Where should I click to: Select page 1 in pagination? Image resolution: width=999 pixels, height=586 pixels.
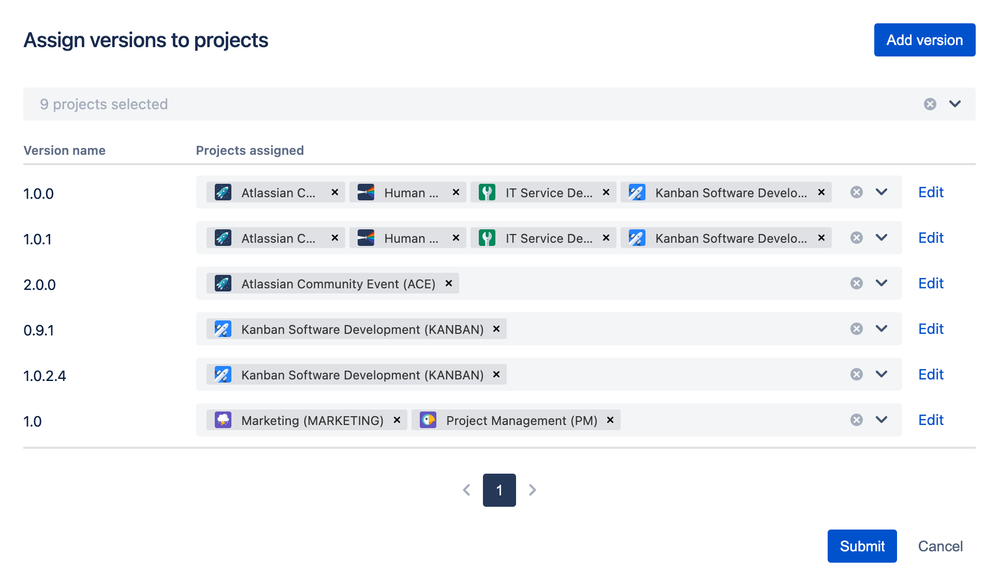[x=500, y=490]
